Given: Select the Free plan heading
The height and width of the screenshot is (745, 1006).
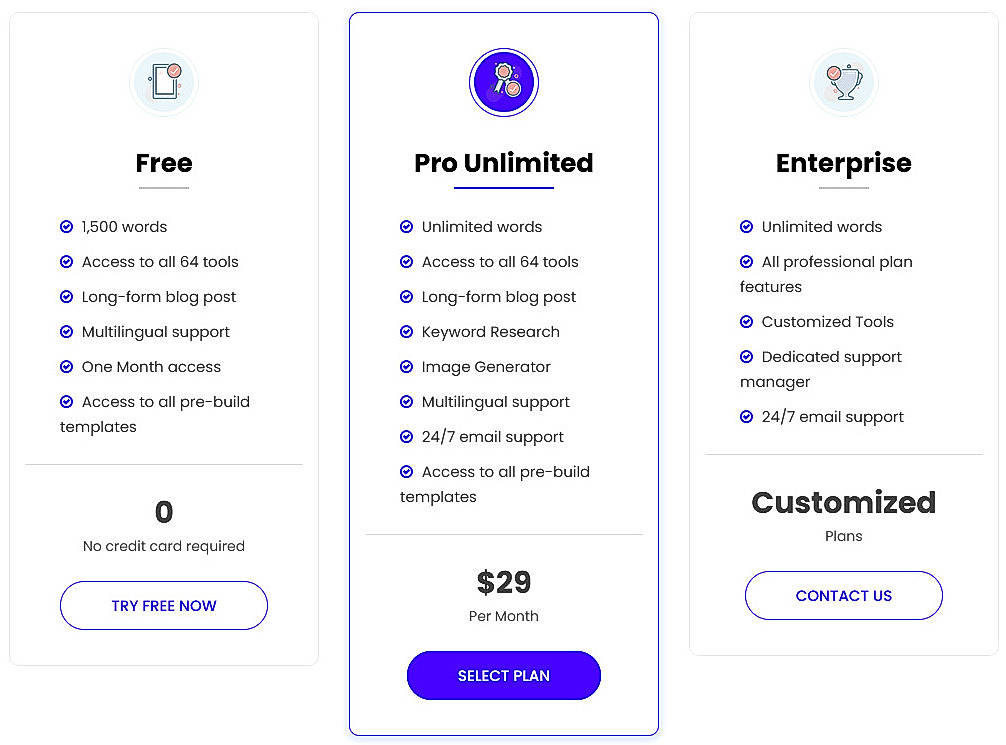Looking at the screenshot, I should (163, 163).
